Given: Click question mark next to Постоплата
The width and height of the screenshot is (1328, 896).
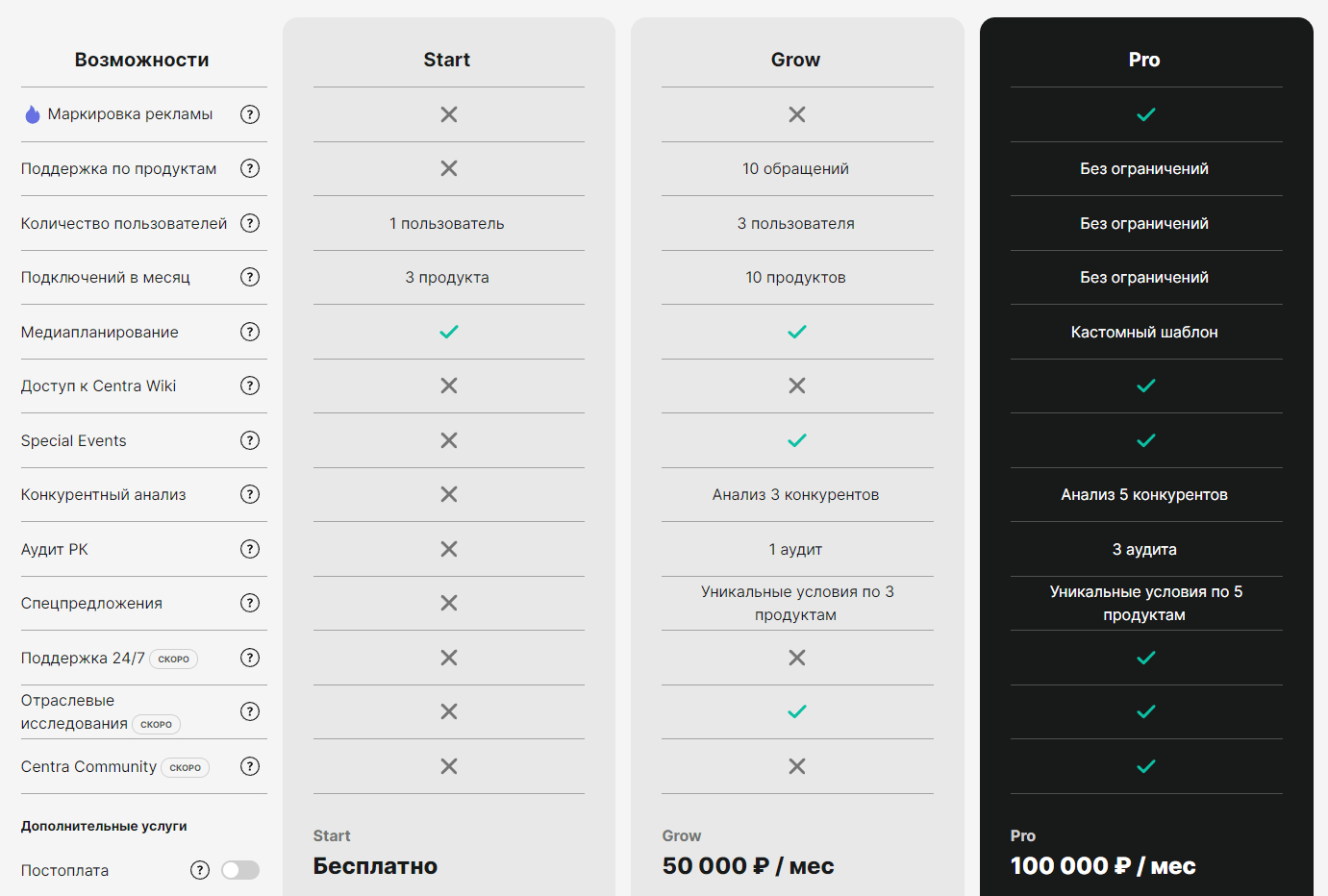Looking at the screenshot, I should point(200,870).
